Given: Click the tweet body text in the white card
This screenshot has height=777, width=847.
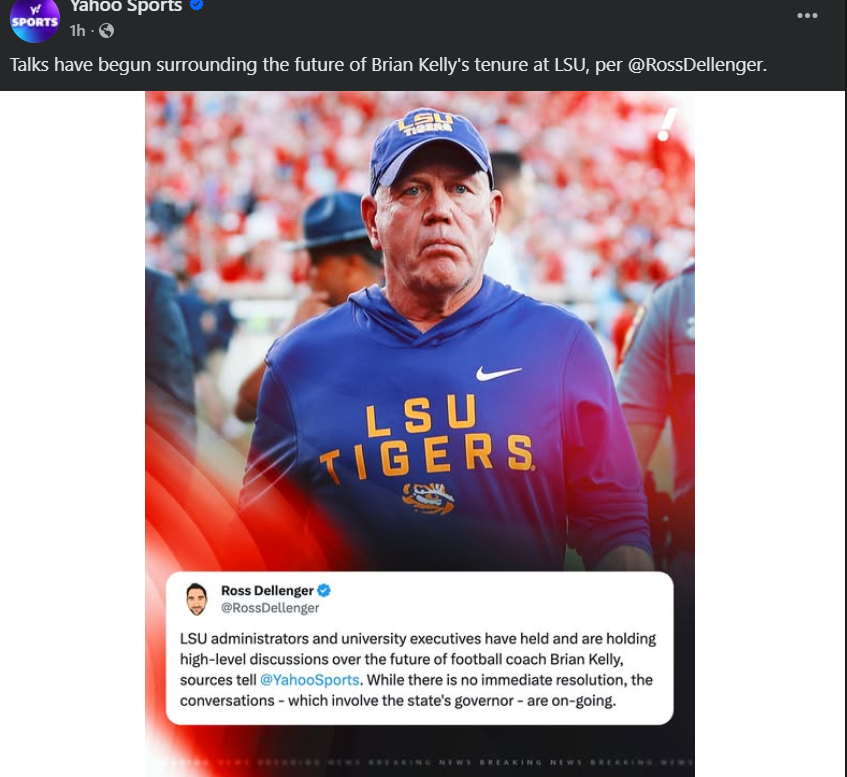Looking at the screenshot, I should coord(418,670).
